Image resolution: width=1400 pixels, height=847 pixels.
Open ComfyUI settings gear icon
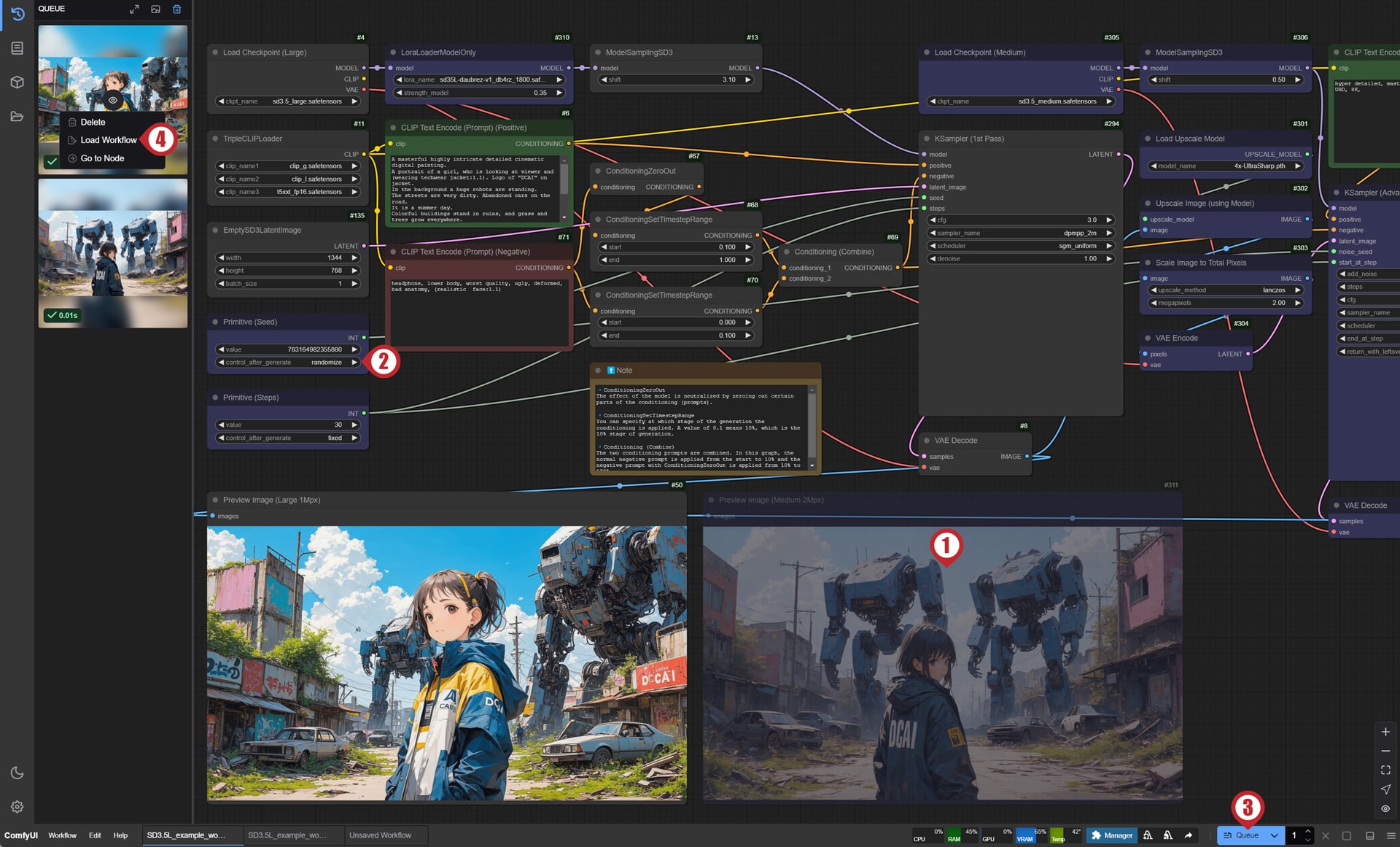(x=17, y=806)
